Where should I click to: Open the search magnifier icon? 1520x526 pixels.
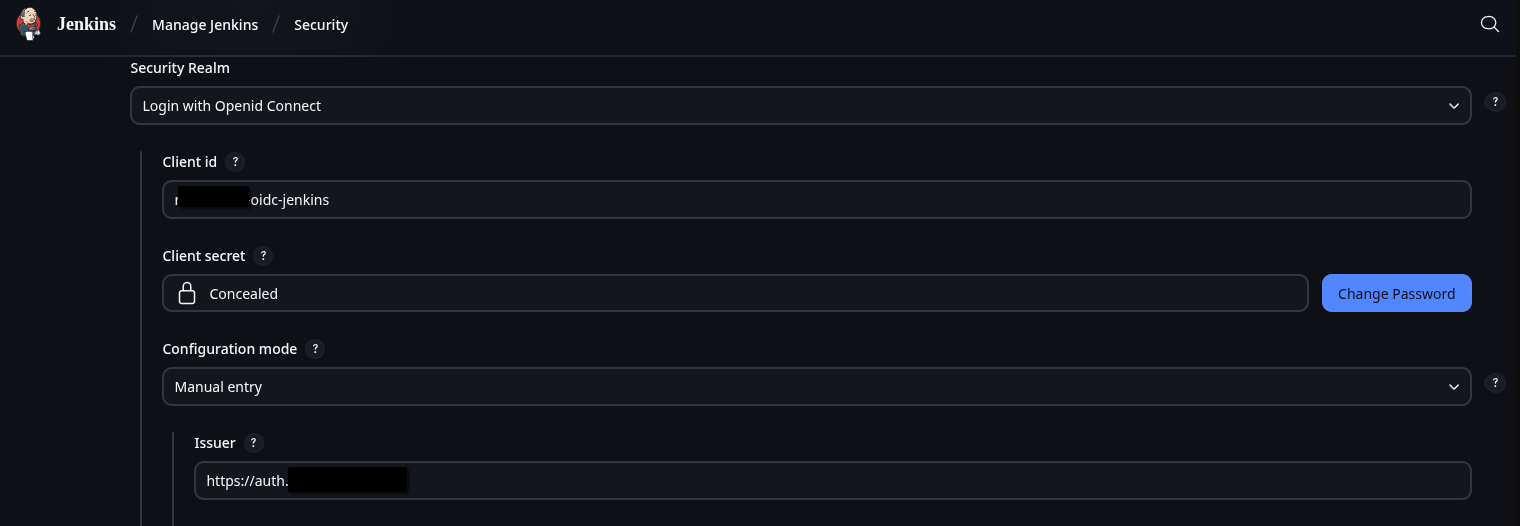click(x=1489, y=25)
